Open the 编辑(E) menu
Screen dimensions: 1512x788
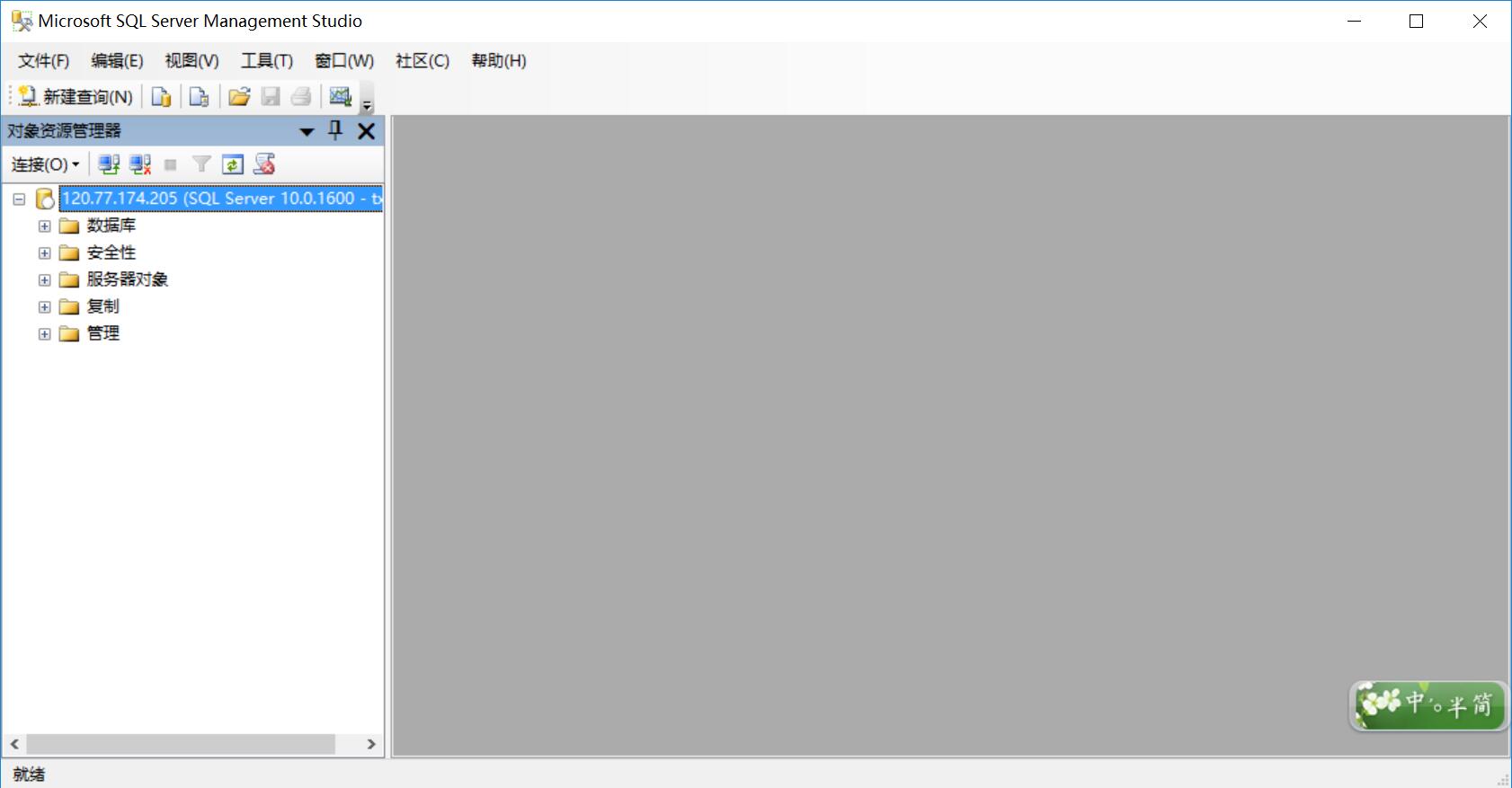pos(117,61)
